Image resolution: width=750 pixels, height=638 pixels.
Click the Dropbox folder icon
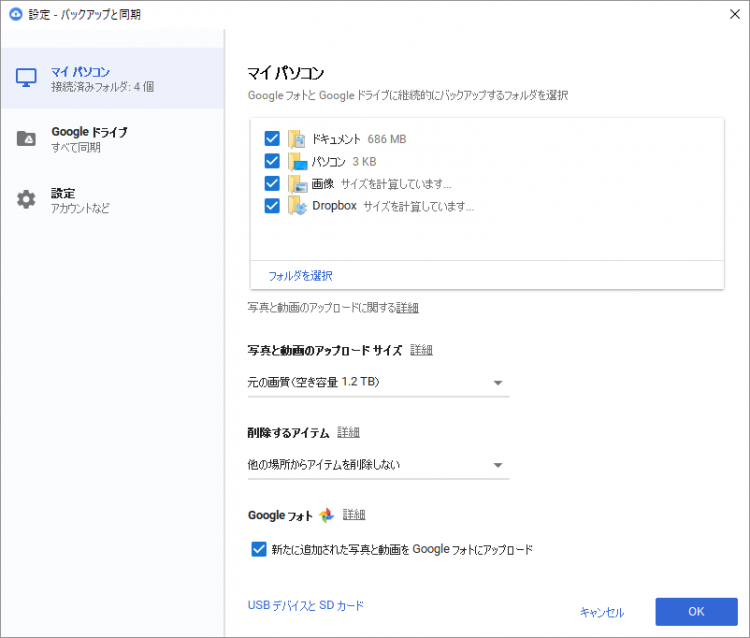point(297,206)
